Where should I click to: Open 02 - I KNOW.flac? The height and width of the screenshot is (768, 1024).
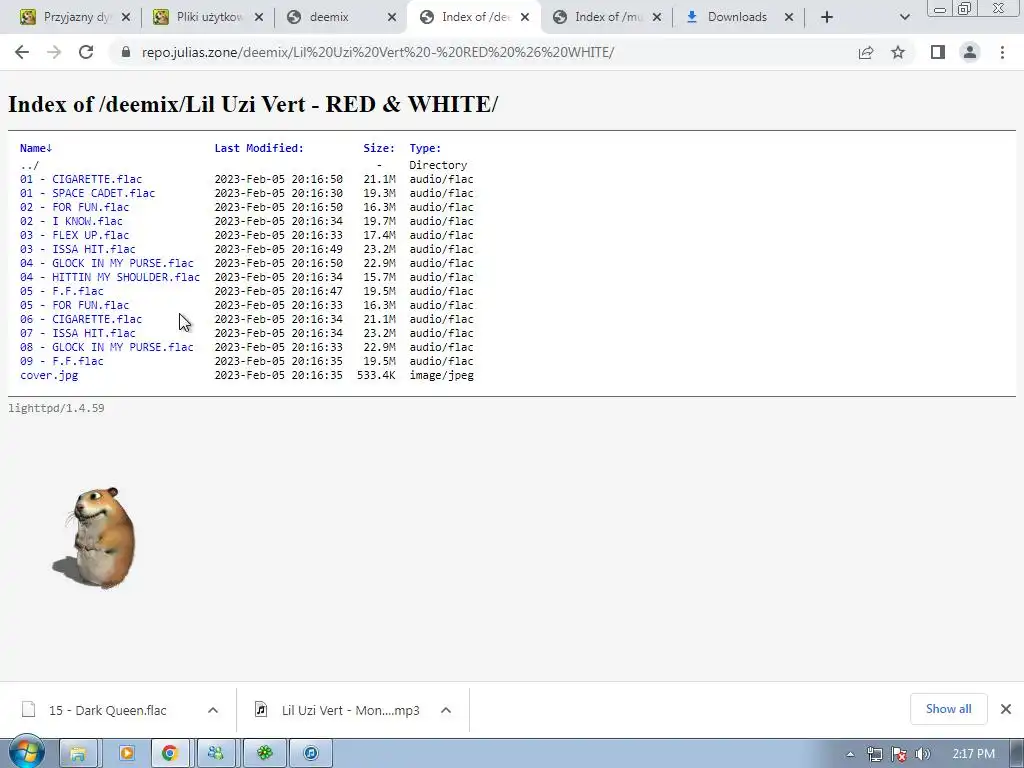coord(71,221)
